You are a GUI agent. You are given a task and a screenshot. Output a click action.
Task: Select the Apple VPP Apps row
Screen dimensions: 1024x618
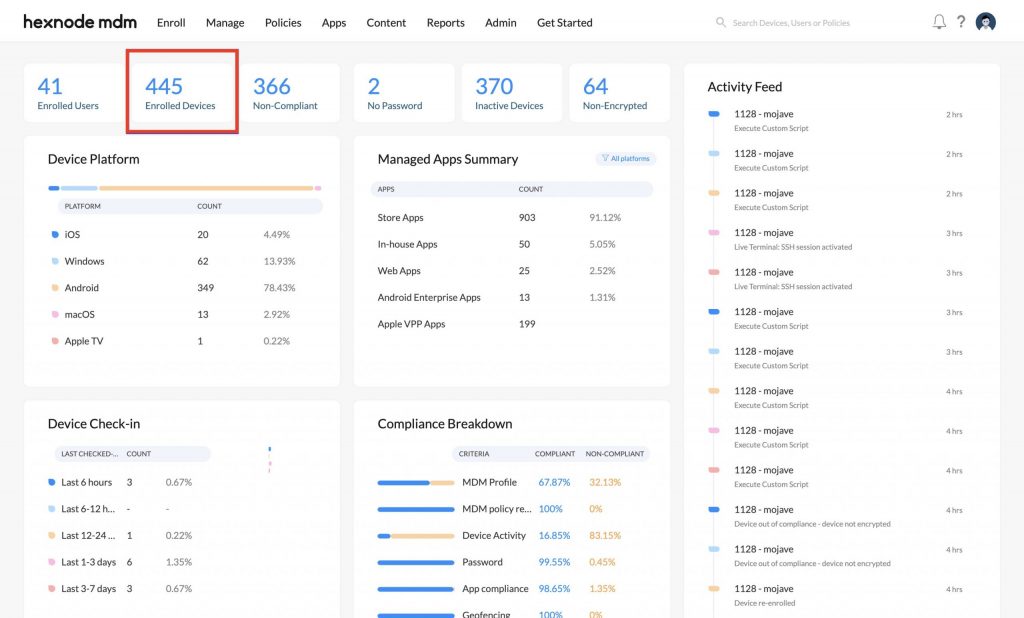[x=512, y=324]
